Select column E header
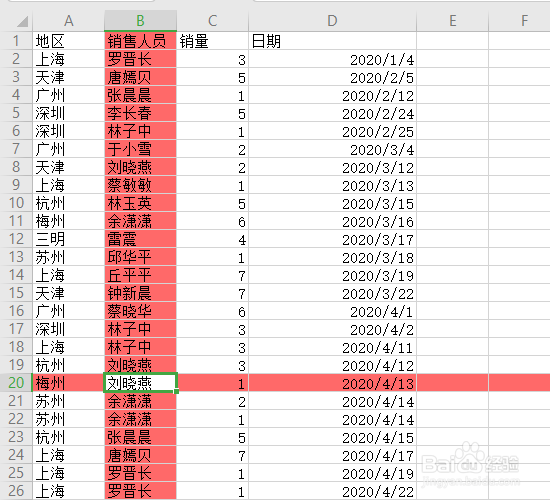Viewport: 550px width, 500px height. pyautogui.click(x=452, y=21)
